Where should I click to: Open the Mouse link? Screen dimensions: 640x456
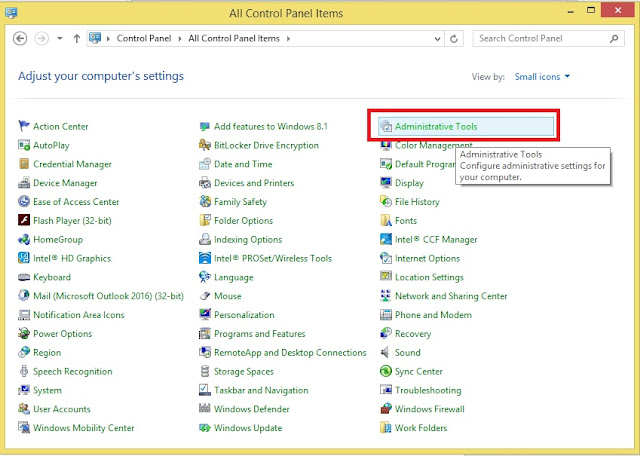[x=228, y=296]
